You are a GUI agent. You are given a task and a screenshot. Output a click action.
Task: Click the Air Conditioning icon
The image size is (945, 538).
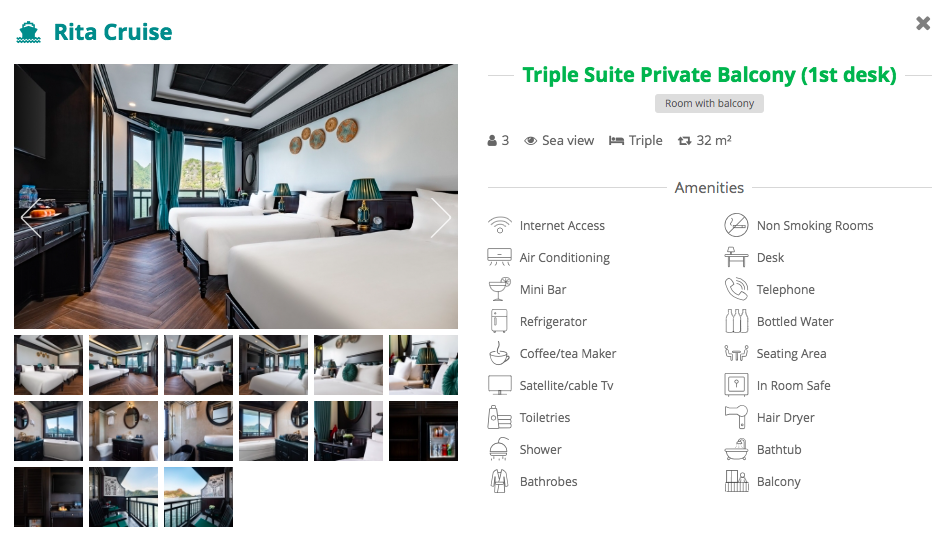coord(500,257)
